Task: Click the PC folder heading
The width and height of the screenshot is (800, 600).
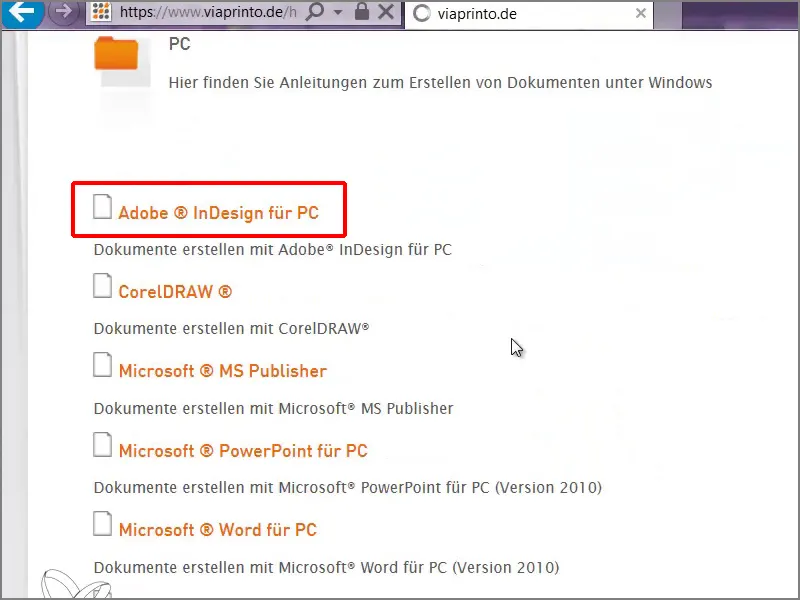Action: (x=180, y=44)
